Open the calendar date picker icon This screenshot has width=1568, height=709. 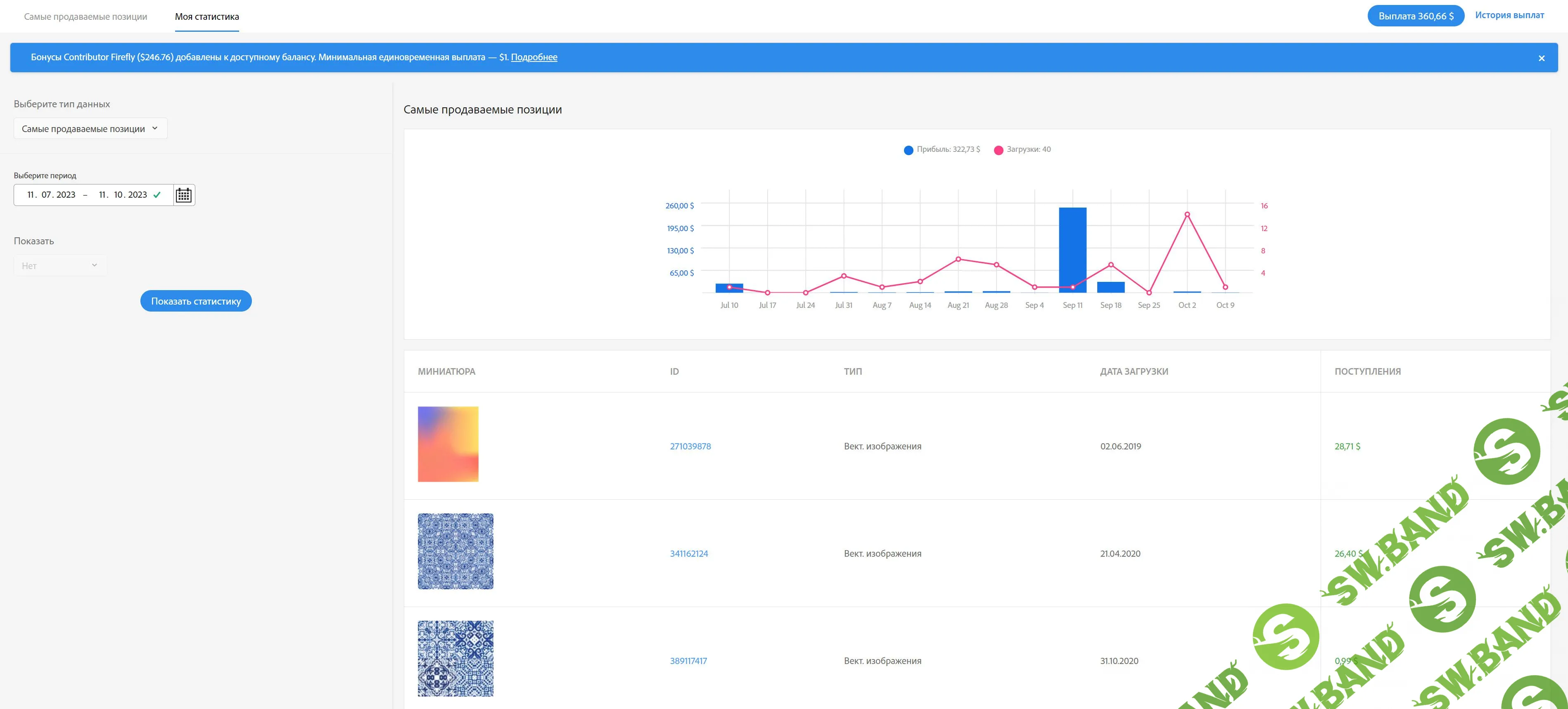pos(183,195)
